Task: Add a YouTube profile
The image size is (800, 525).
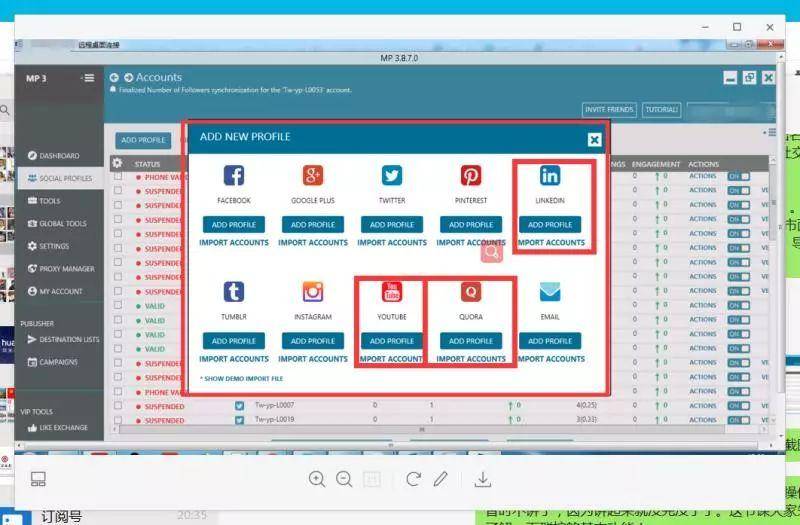Action: (392, 341)
